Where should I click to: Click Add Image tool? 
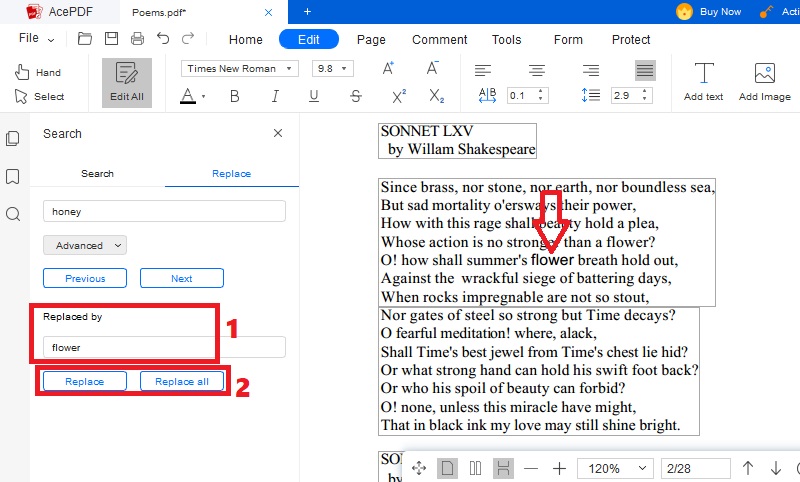pyautogui.click(x=765, y=82)
